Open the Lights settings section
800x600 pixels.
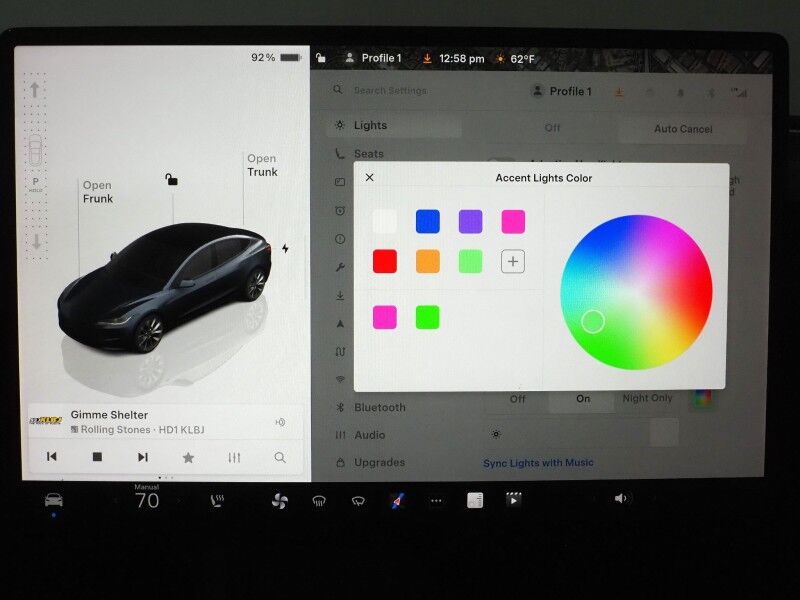point(370,126)
